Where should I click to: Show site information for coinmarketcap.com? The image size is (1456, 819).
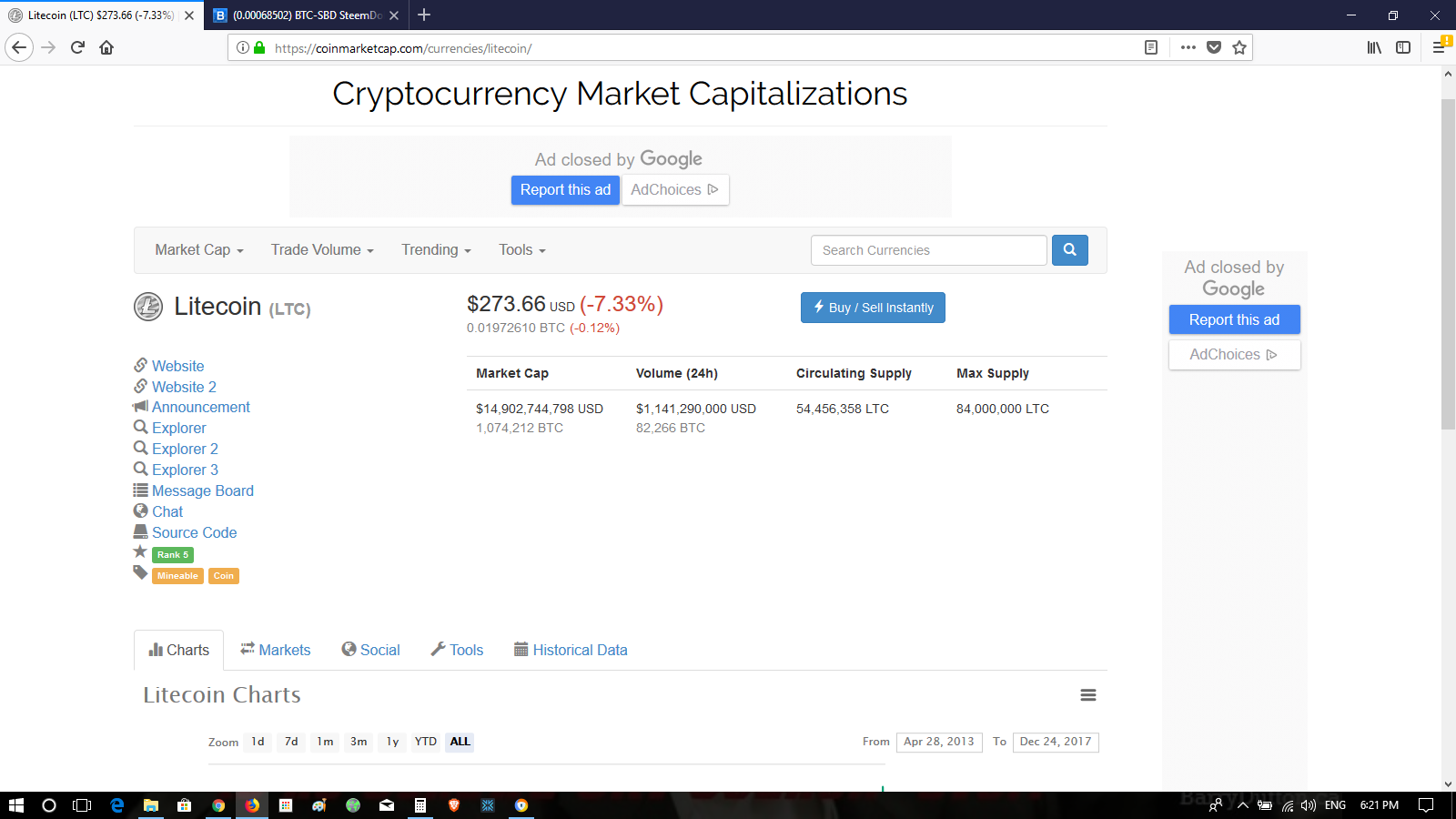pyautogui.click(x=243, y=47)
